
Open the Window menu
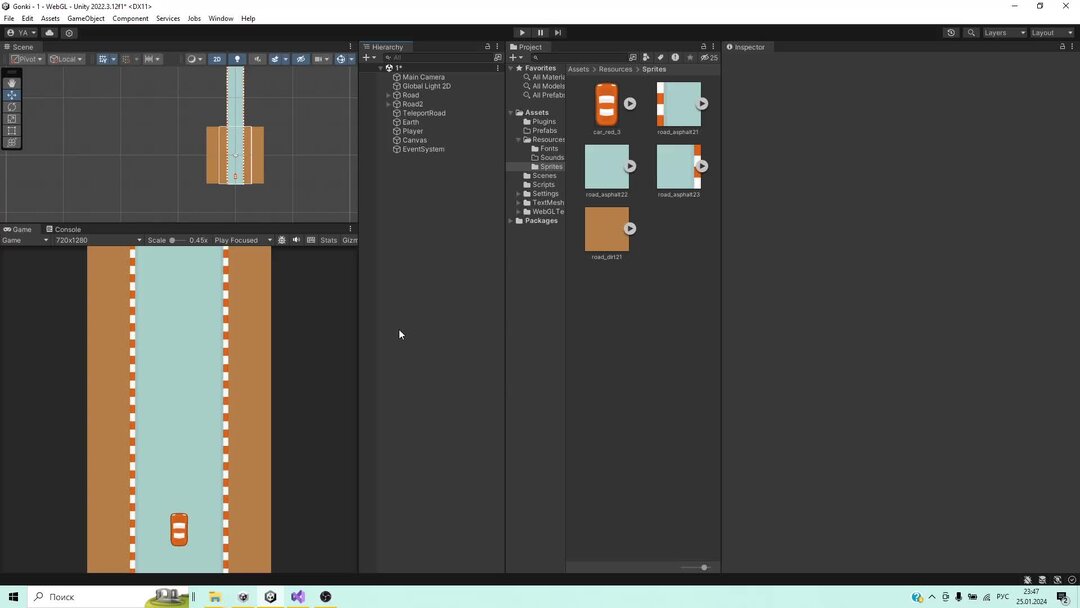[x=220, y=19]
